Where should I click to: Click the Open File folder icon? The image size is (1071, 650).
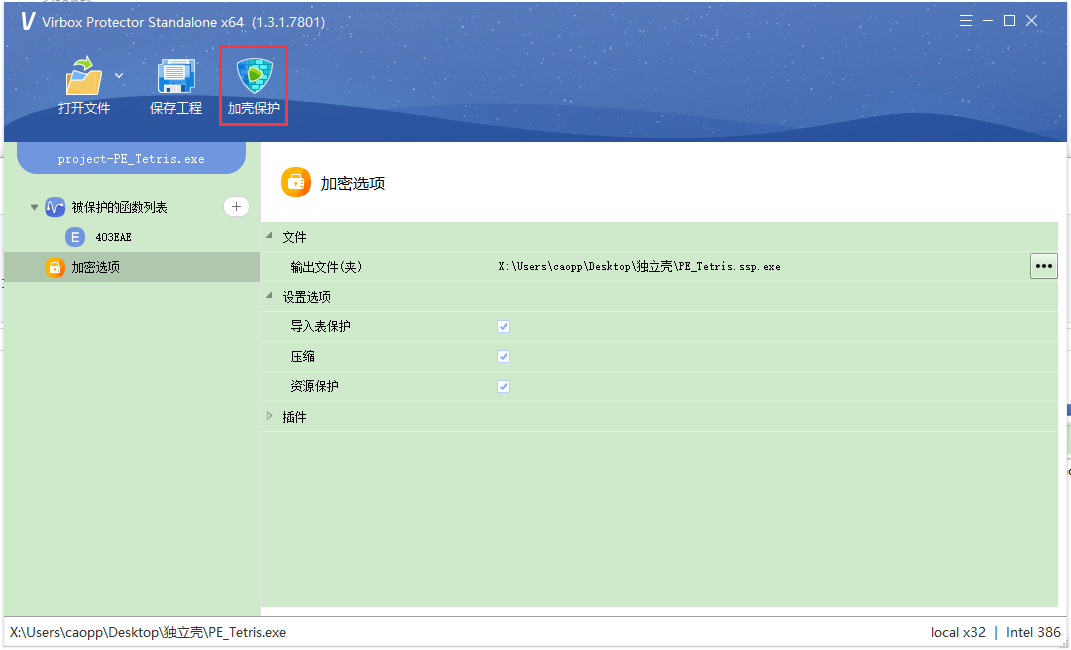(84, 76)
